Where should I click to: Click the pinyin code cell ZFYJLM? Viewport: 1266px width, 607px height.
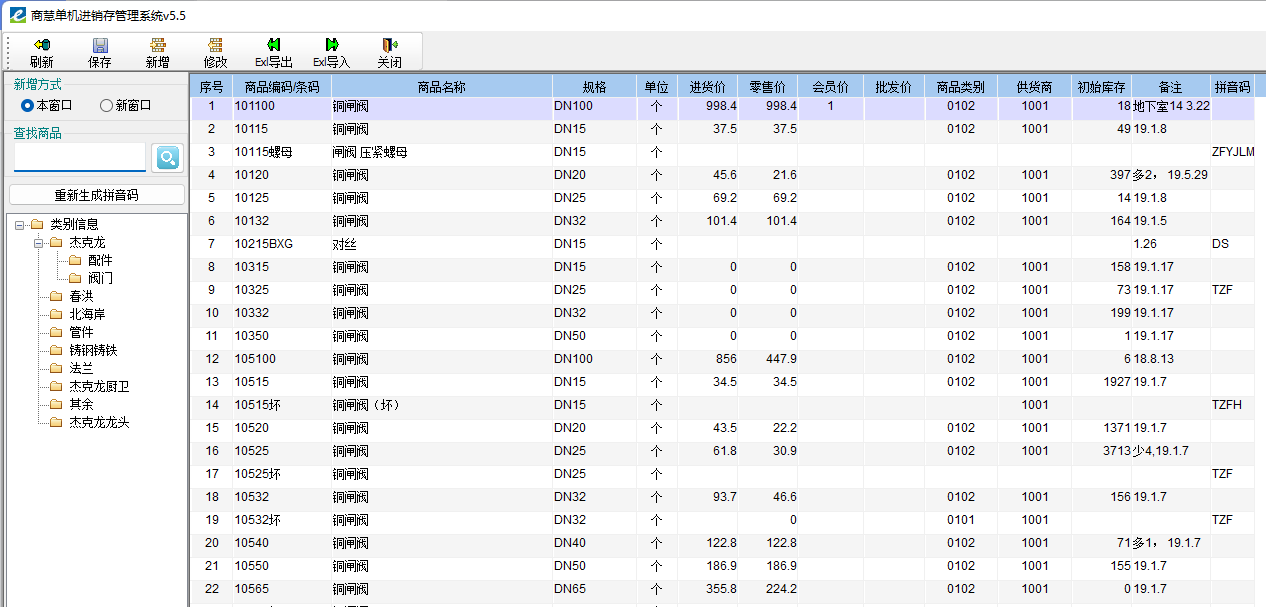1233,152
